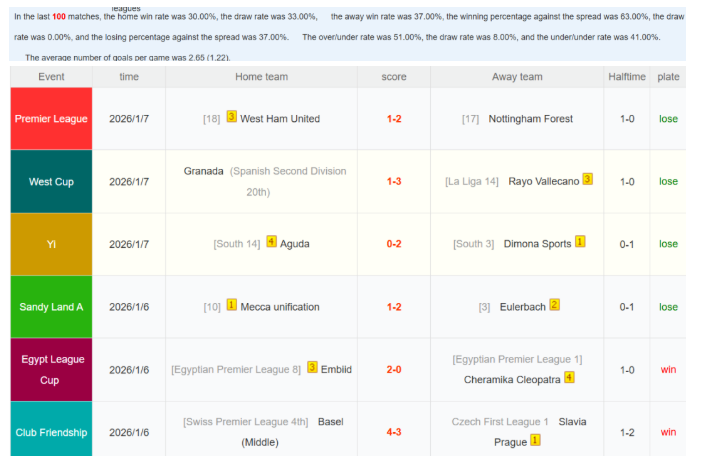717x476 pixels.
Task: Click yellow card badge after Dimona Sports
Action: coord(580,242)
